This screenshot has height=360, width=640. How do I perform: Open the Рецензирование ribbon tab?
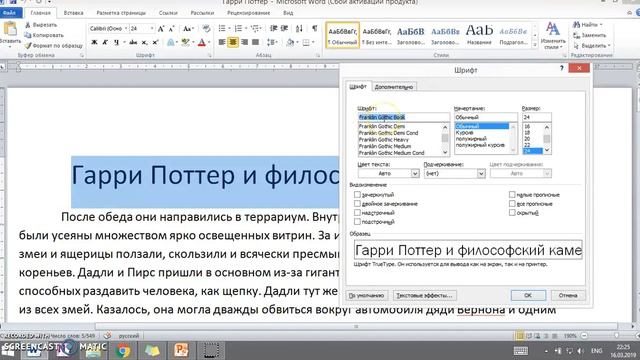tap(249, 13)
